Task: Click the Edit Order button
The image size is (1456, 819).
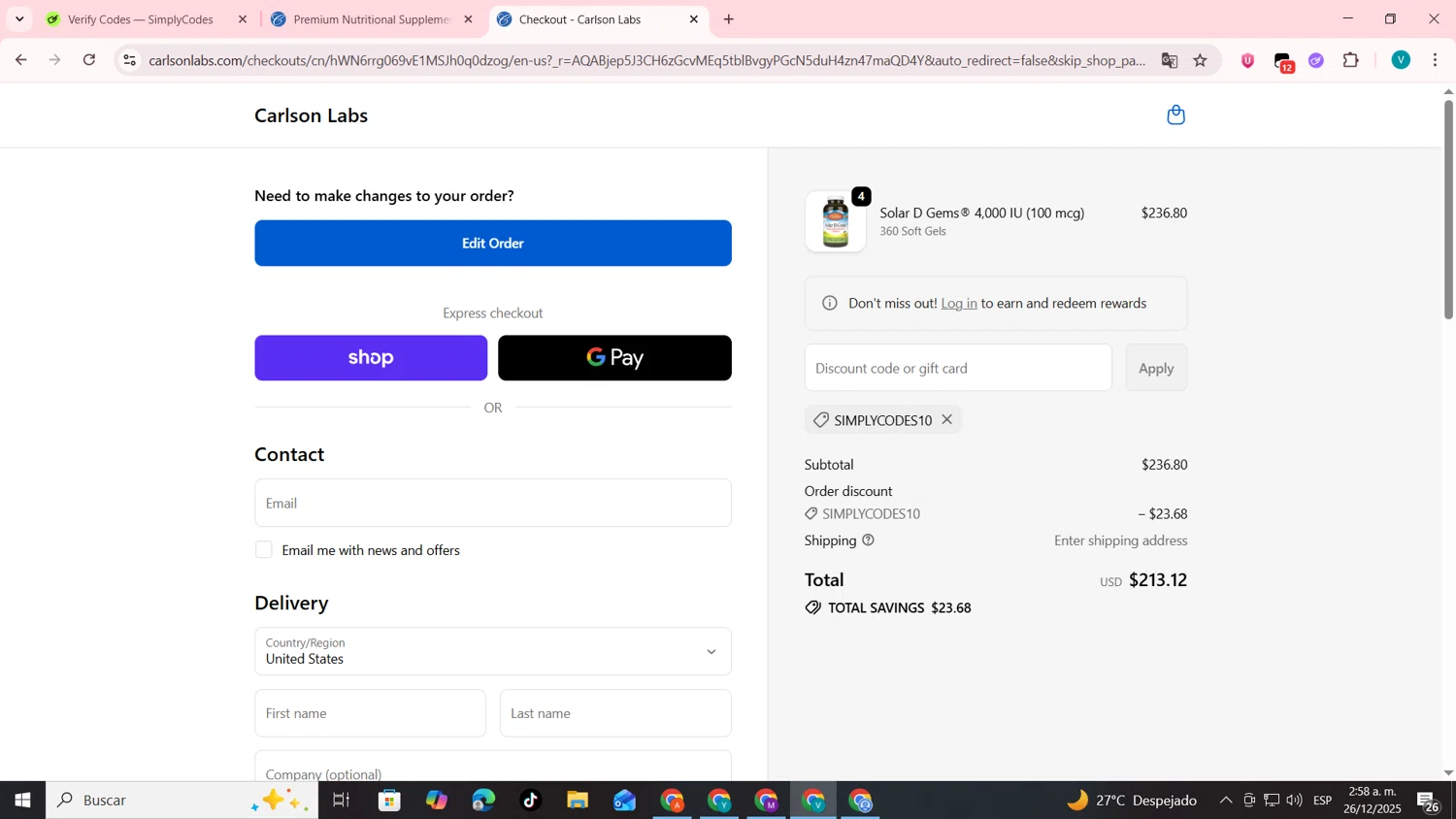Action: click(493, 244)
